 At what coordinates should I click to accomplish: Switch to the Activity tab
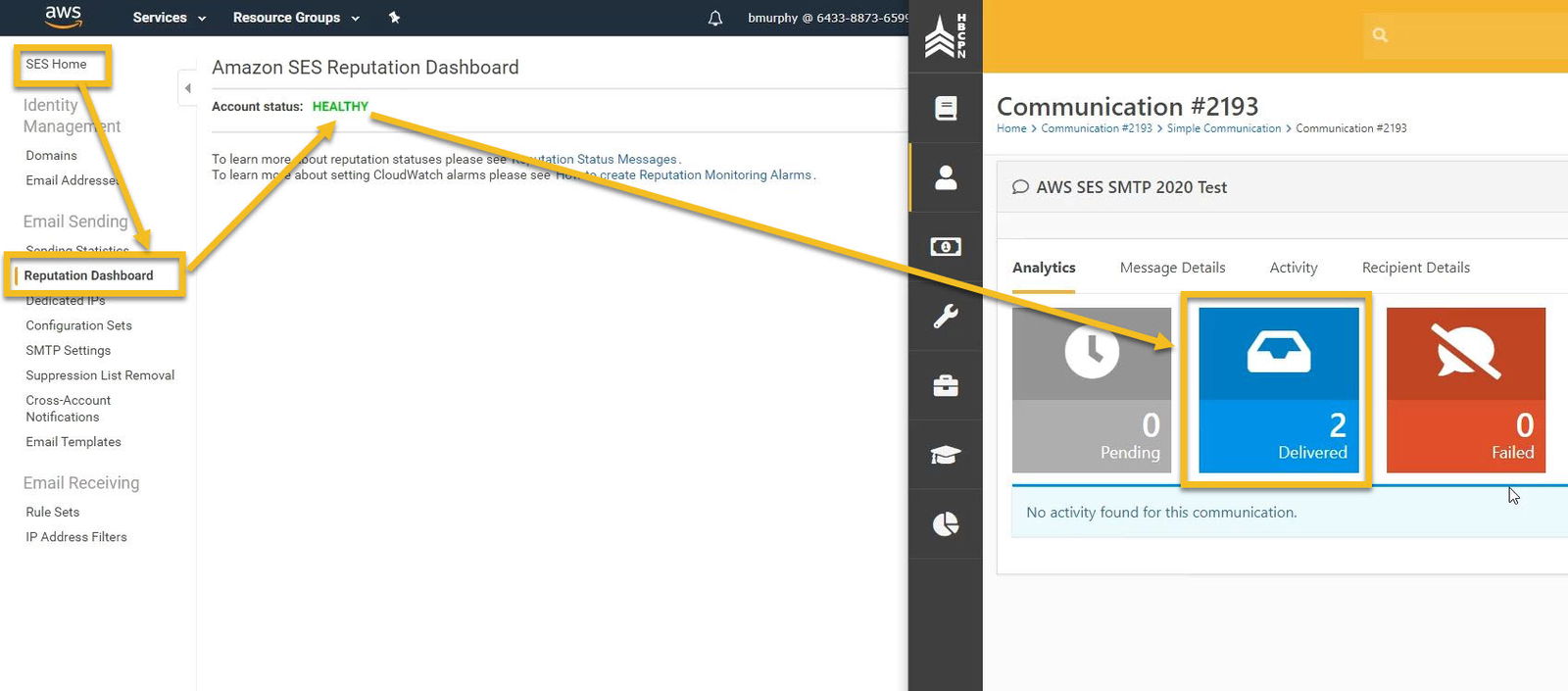tap(1294, 268)
